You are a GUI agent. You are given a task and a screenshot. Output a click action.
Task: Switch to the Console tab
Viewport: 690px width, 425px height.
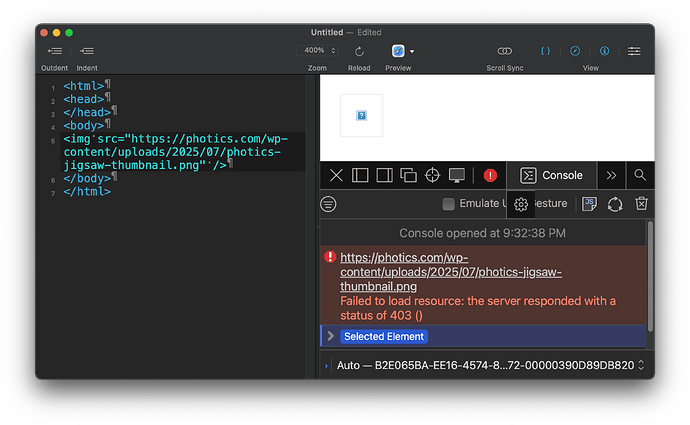[x=551, y=175]
